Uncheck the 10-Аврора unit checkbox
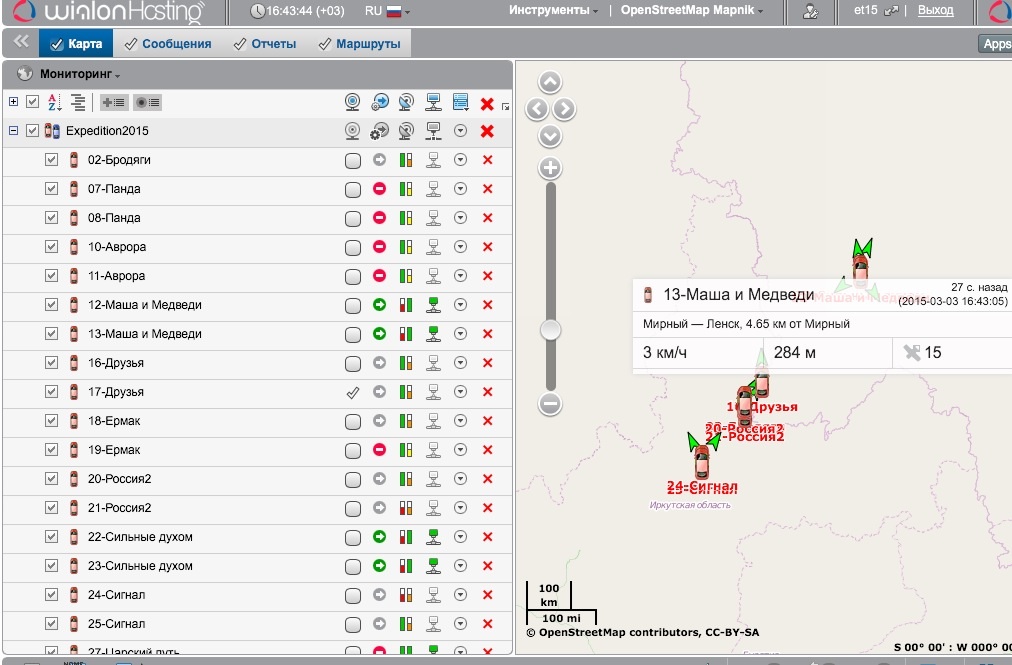Image resolution: width=1012 pixels, height=665 pixels. pos(51,247)
